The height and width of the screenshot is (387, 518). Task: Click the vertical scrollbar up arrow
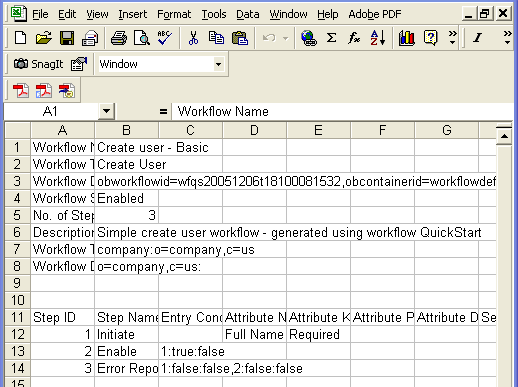point(504,136)
